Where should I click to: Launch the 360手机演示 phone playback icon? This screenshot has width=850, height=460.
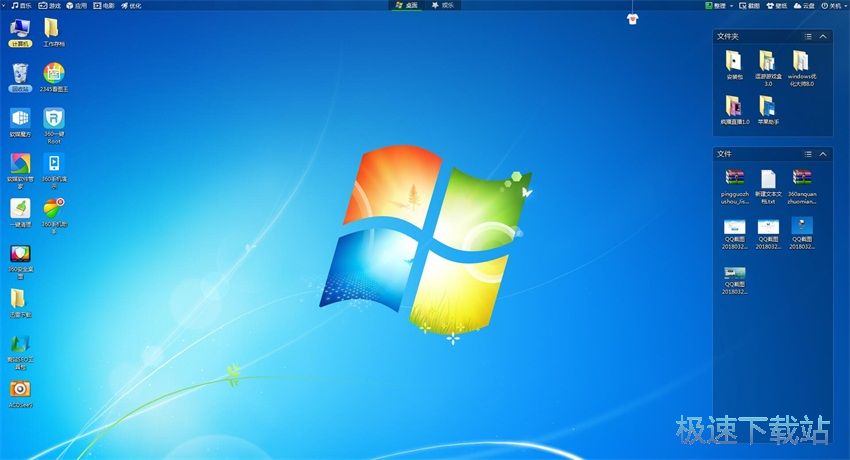point(54,171)
